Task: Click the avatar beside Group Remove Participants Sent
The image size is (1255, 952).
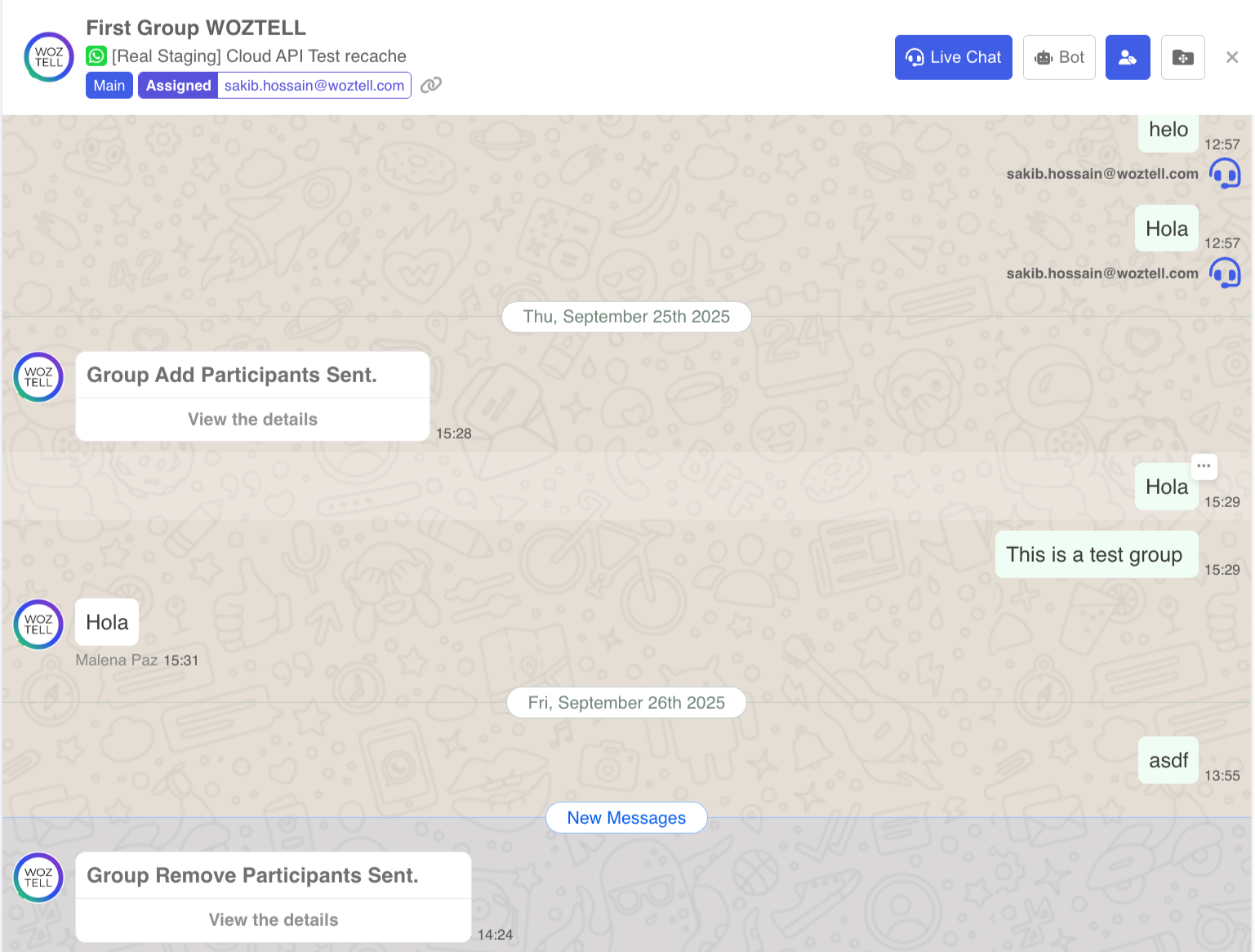Action: pyautogui.click(x=38, y=878)
